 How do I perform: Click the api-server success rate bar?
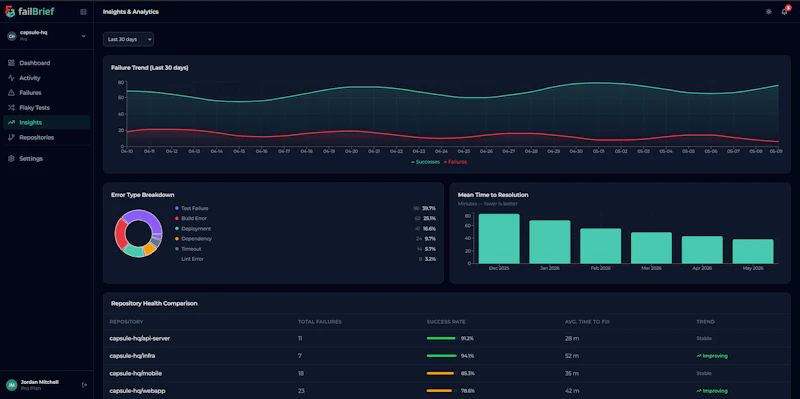(441, 338)
